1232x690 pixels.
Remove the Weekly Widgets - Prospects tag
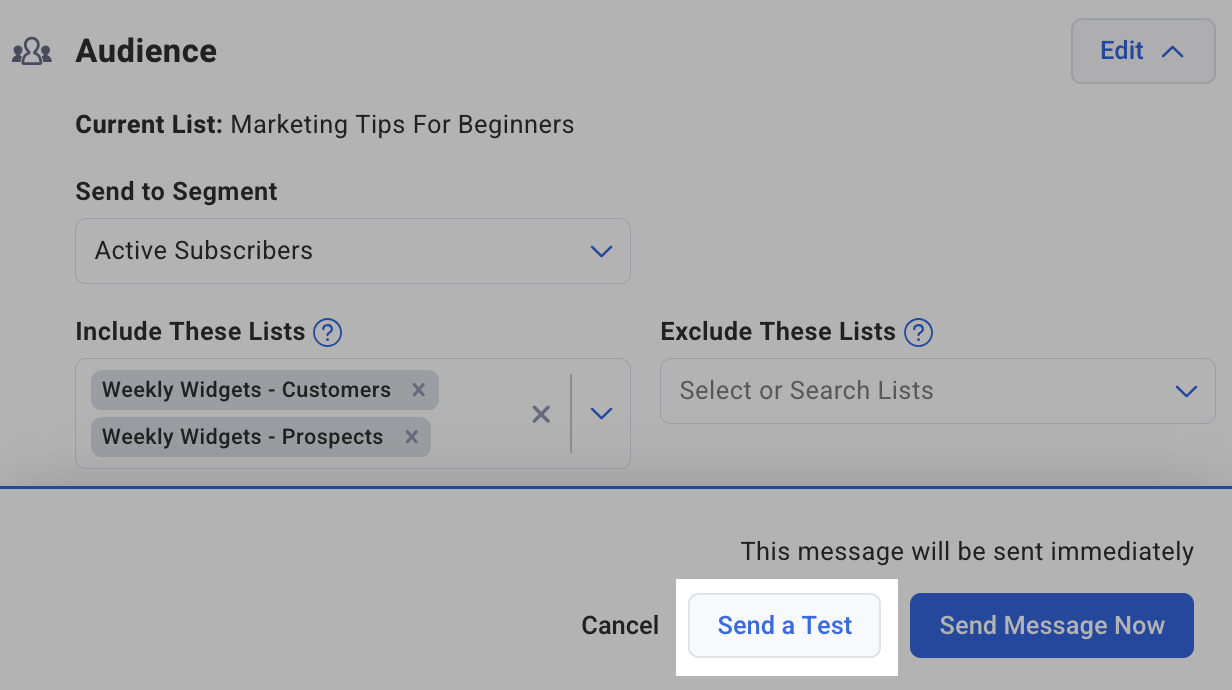[411, 437]
